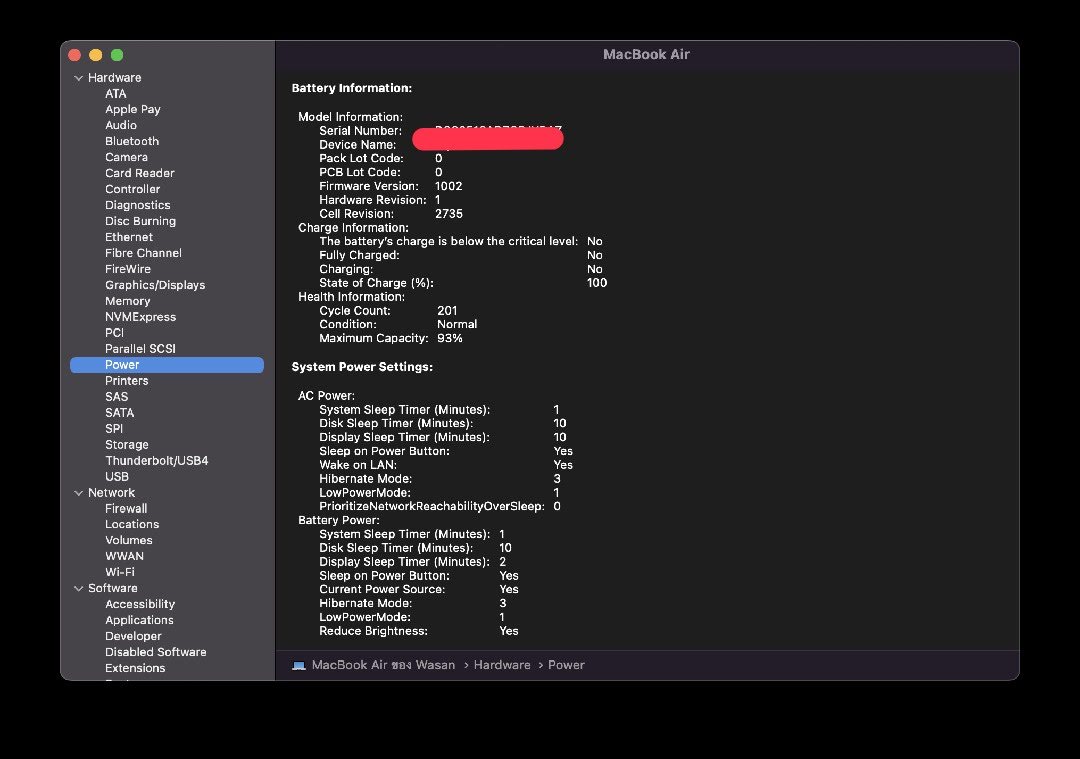The height and width of the screenshot is (759, 1080).
Task: Select Bluetooth in the sidebar
Action: pos(132,141)
